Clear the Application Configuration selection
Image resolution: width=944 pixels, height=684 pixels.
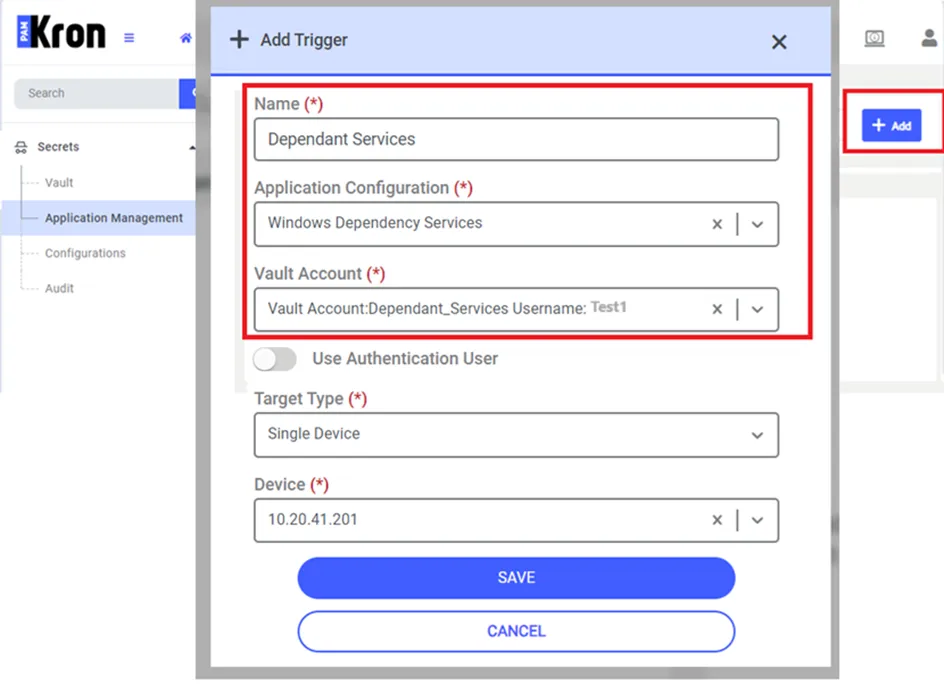(716, 224)
